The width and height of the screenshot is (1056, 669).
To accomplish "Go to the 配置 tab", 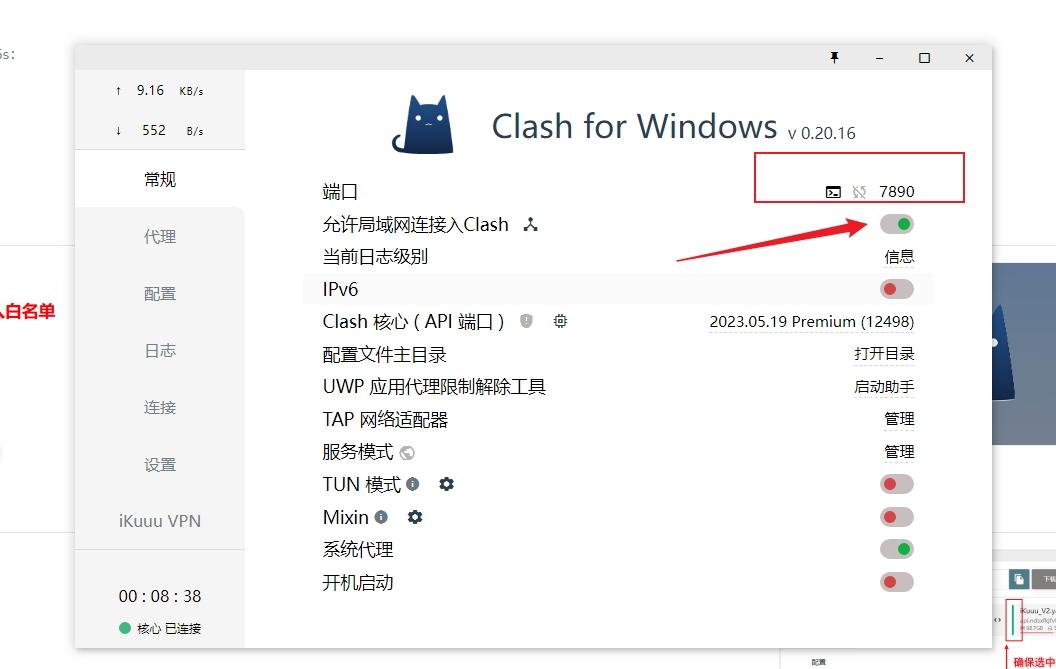I will click(160, 294).
